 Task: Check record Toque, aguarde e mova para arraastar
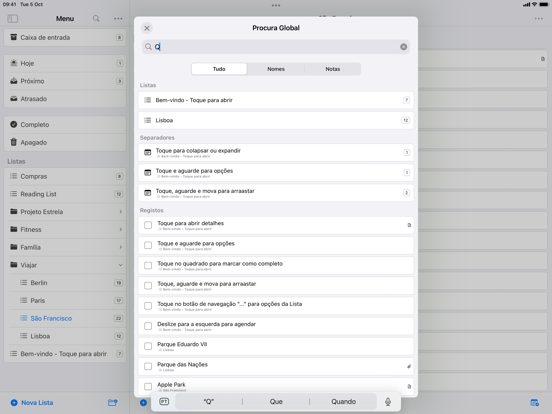148,286
